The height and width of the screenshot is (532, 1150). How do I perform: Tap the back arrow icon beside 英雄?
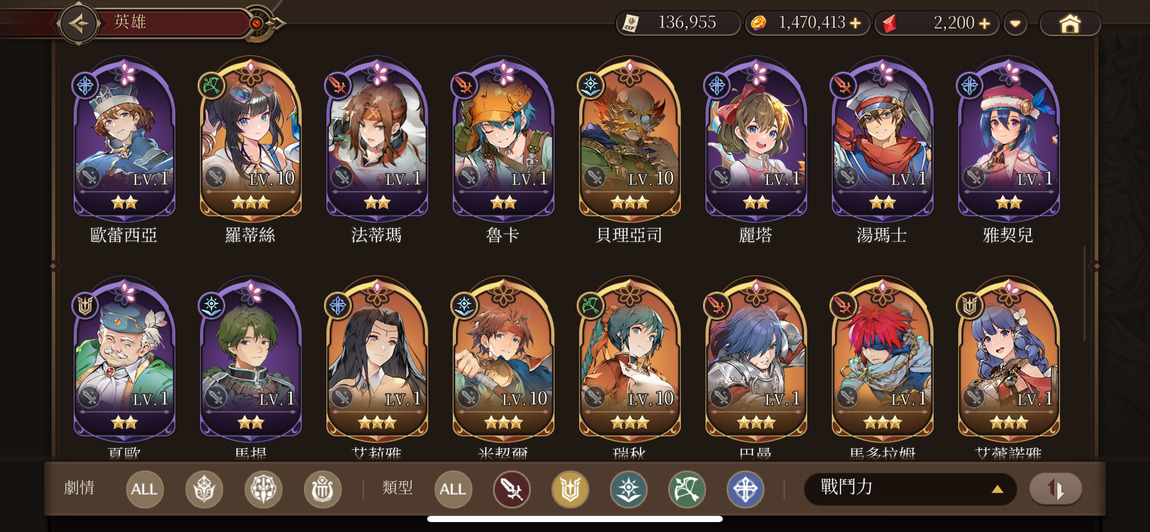point(79,22)
